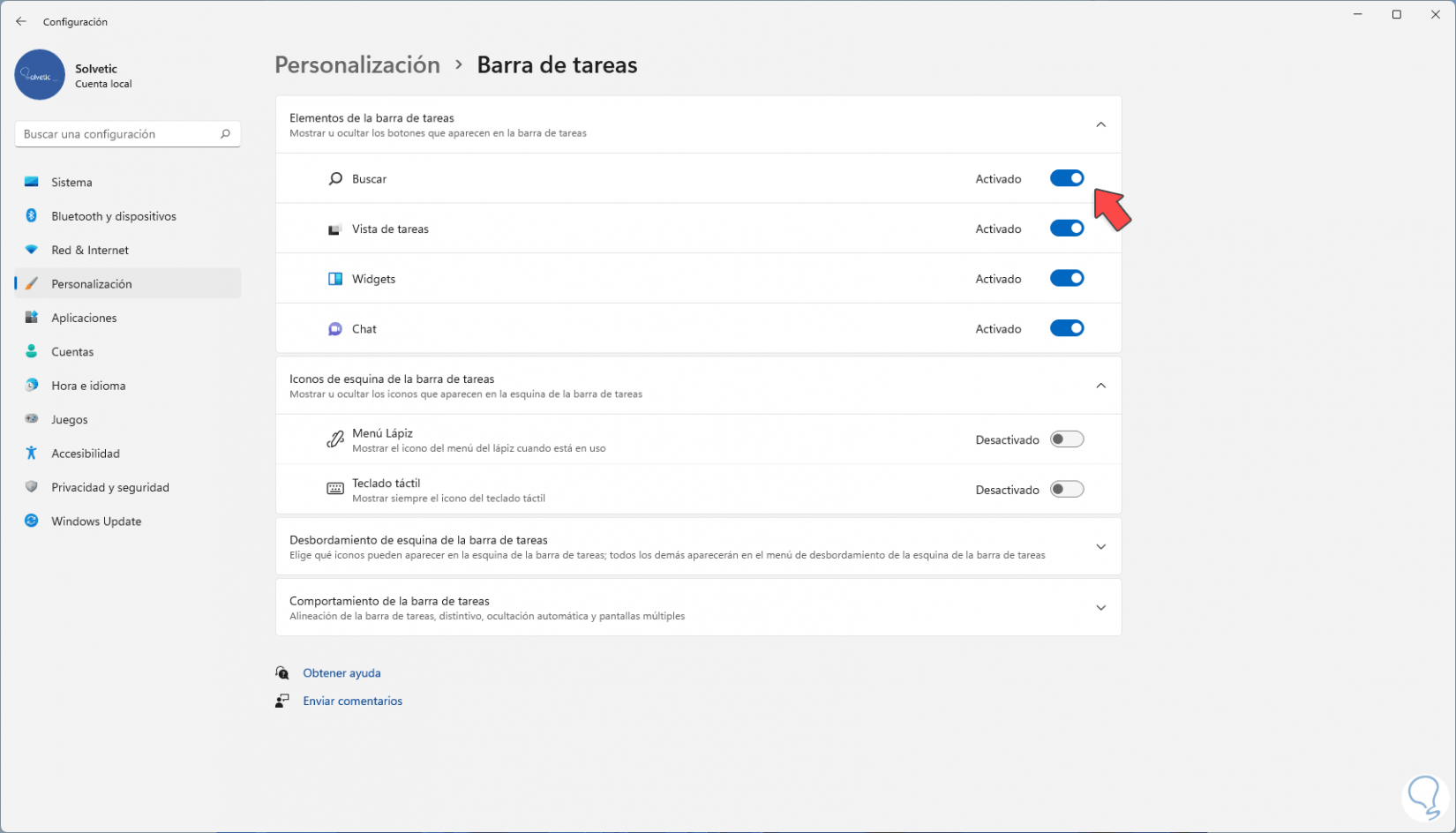Click the Solvetic profile avatar
This screenshot has height=833, width=1456.
coord(40,75)
